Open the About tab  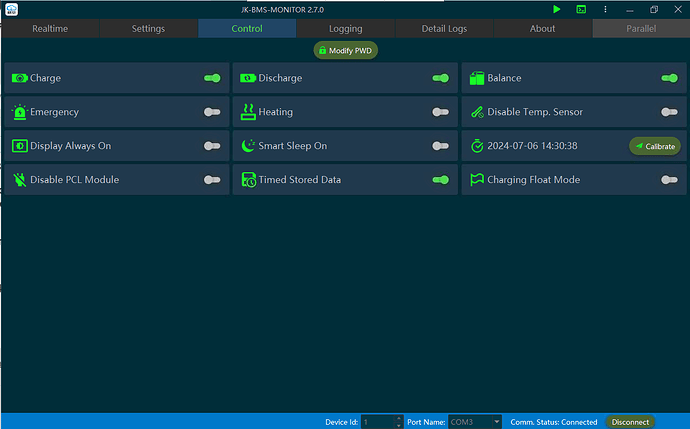(x=543, y=29)
